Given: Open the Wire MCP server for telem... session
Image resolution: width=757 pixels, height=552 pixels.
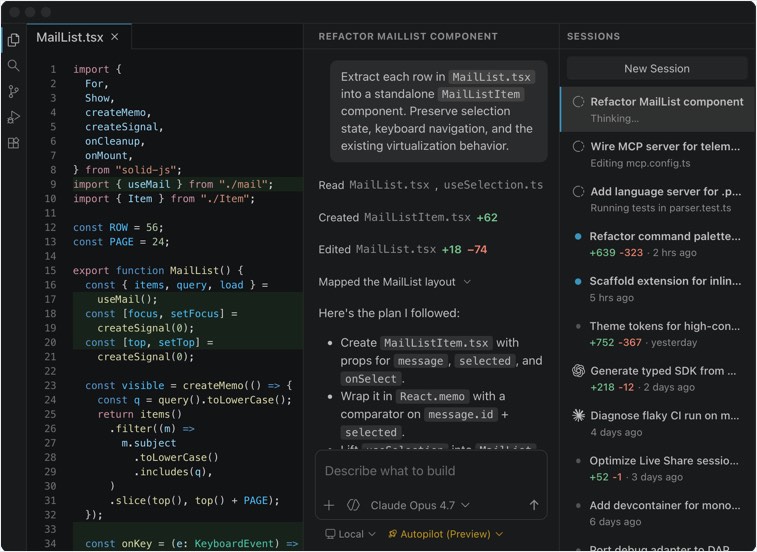Looking at the screenshot, I should pos(658,155).
